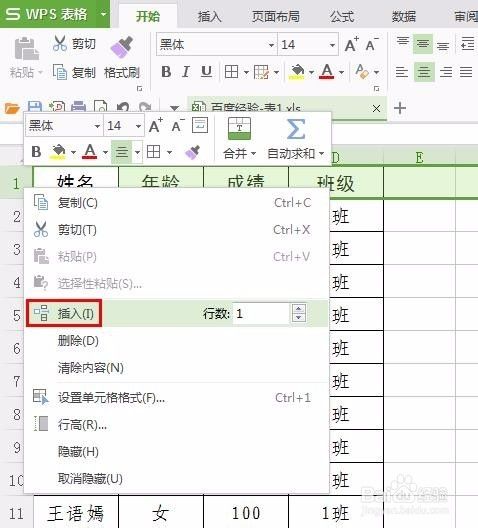The height and width of the screenshot is (528, 478).
Task: Apply fill color bucket in the ribbon
Action: (297, 72)
